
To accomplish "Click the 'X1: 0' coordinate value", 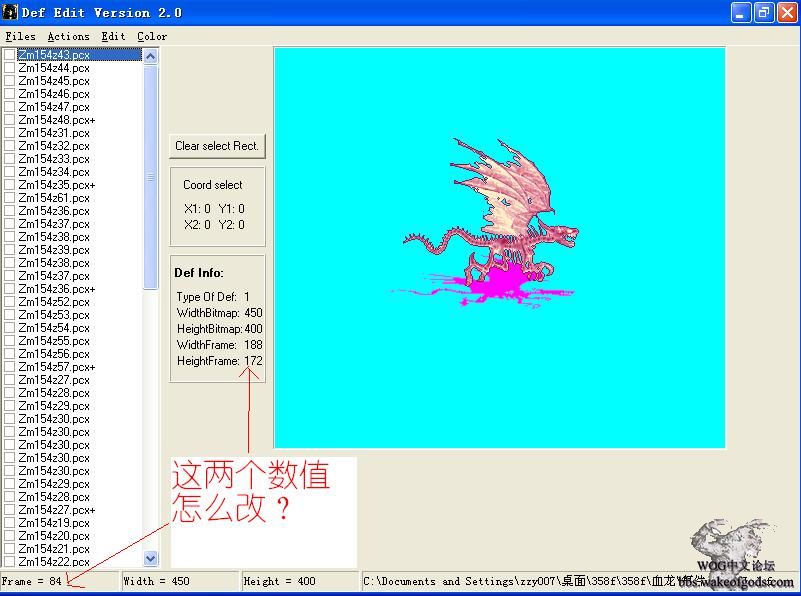I will click(x=197, y=209).
